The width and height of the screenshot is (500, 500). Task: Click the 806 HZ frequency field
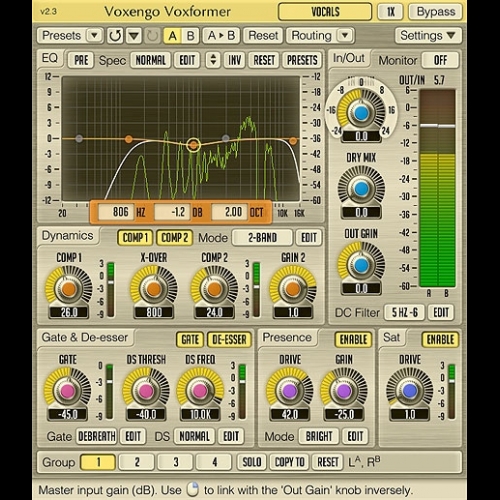pyautogui.click(x=116, y=212)
